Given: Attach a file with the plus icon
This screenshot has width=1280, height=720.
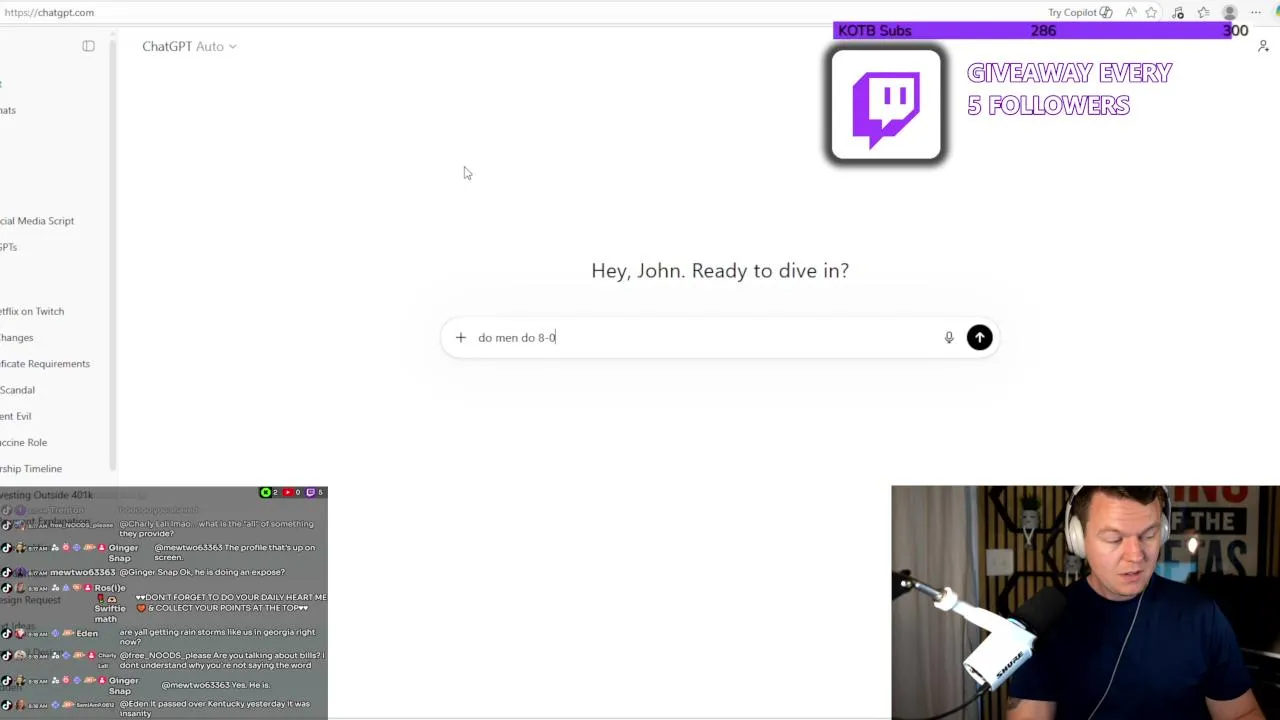Looking at the screenshot, I should (x=460, y=338).
